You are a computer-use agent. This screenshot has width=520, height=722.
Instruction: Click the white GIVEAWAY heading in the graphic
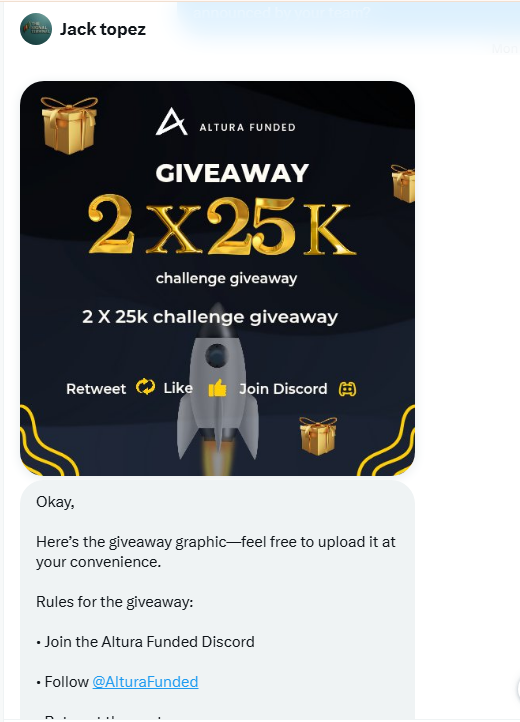point(232,173)
